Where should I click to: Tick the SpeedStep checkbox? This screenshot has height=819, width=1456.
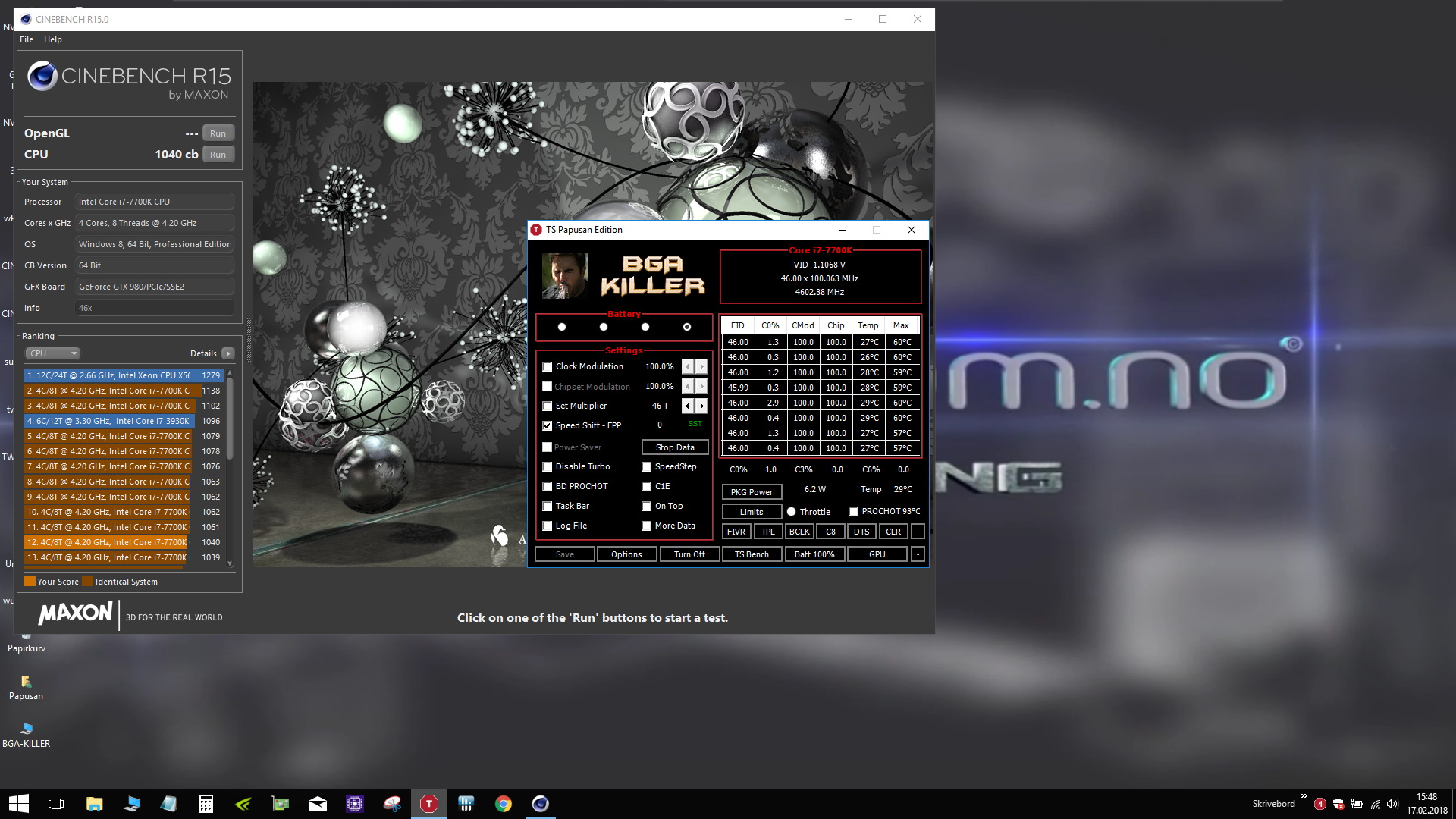tap(647, 467)
